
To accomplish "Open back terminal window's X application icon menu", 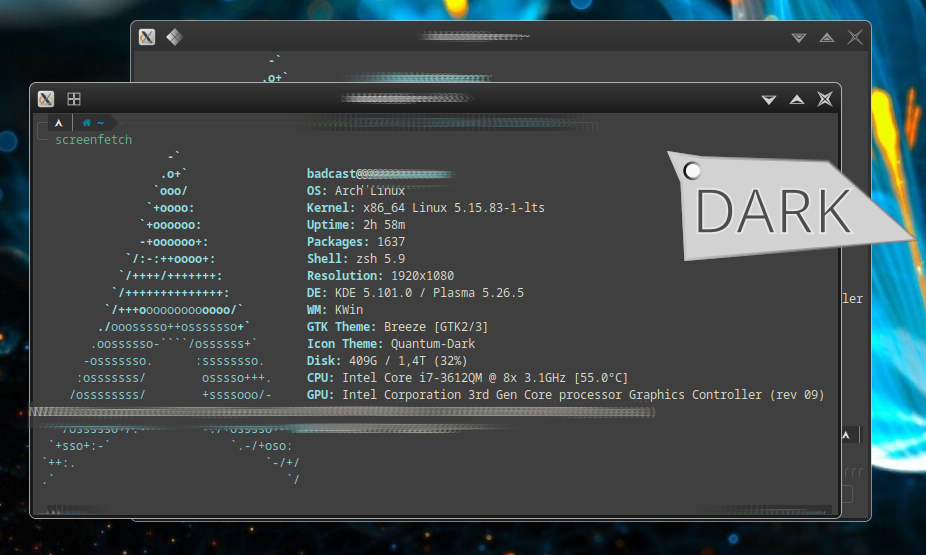I will 146,37.
